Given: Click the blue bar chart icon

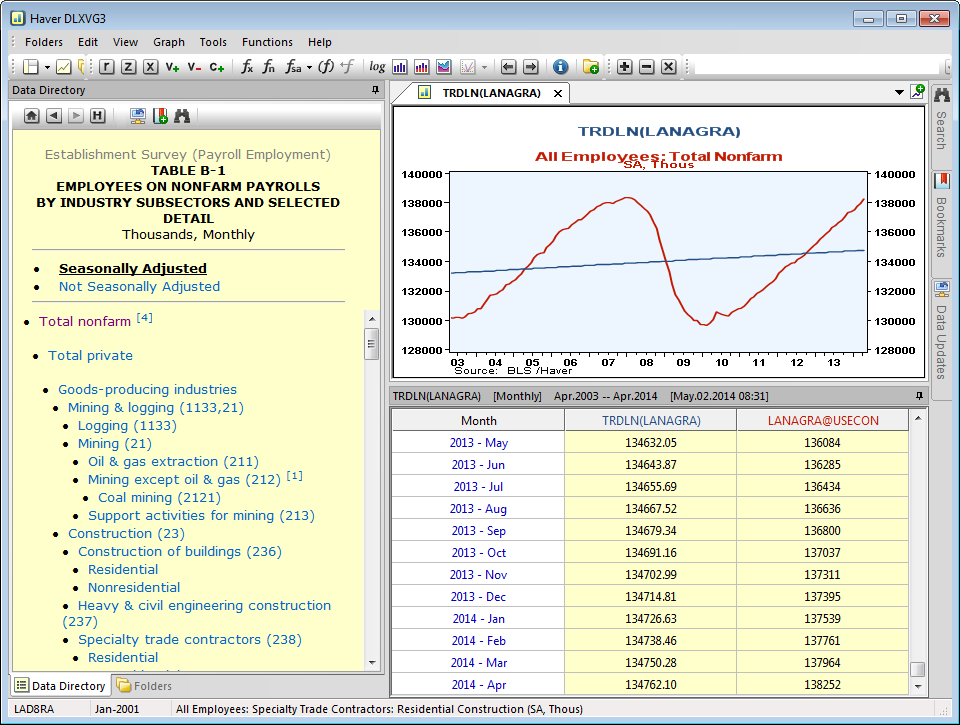Looking at the screenshot, I should pos(400,67).
